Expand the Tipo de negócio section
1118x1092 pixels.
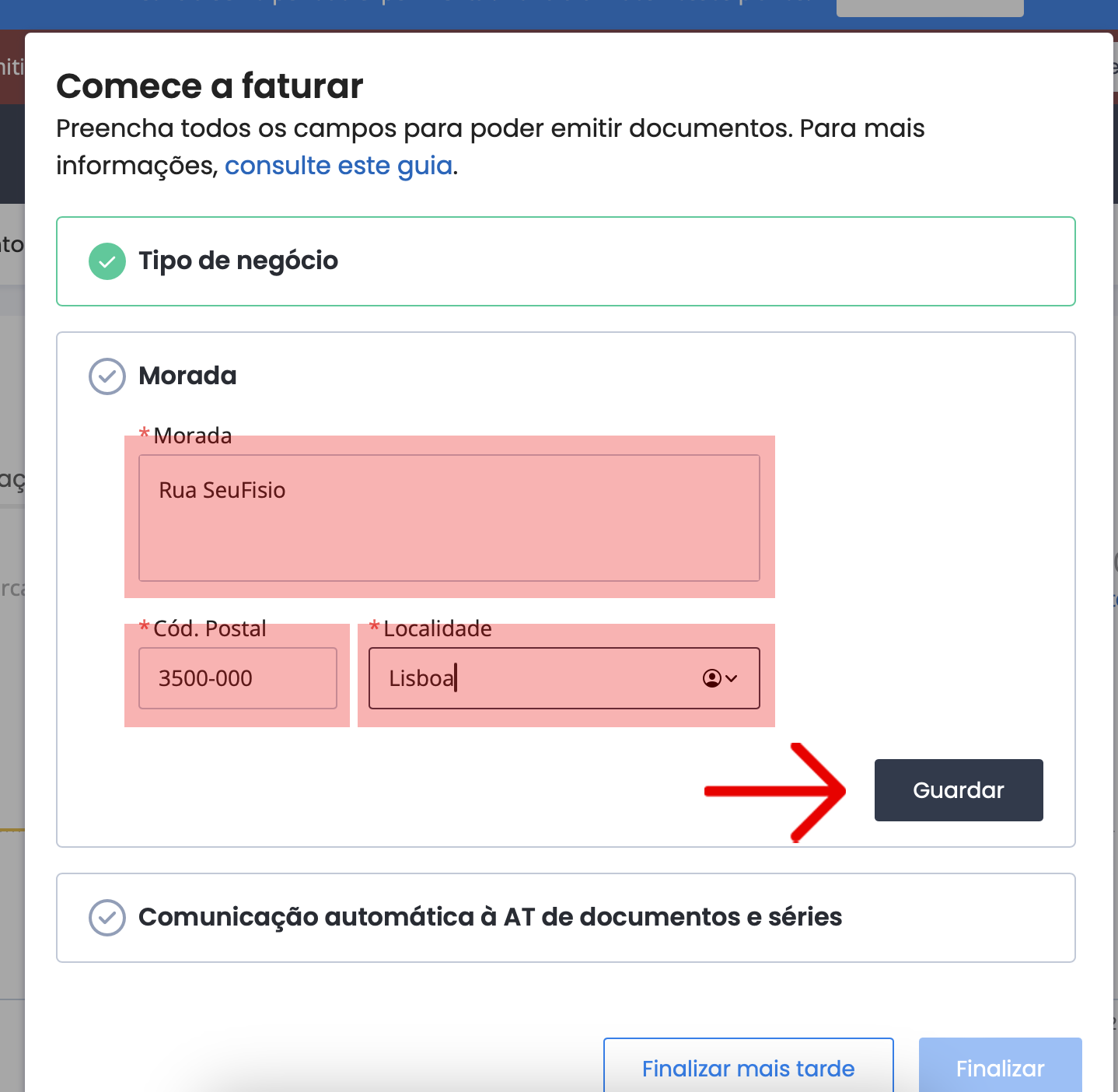click(566, 261)
